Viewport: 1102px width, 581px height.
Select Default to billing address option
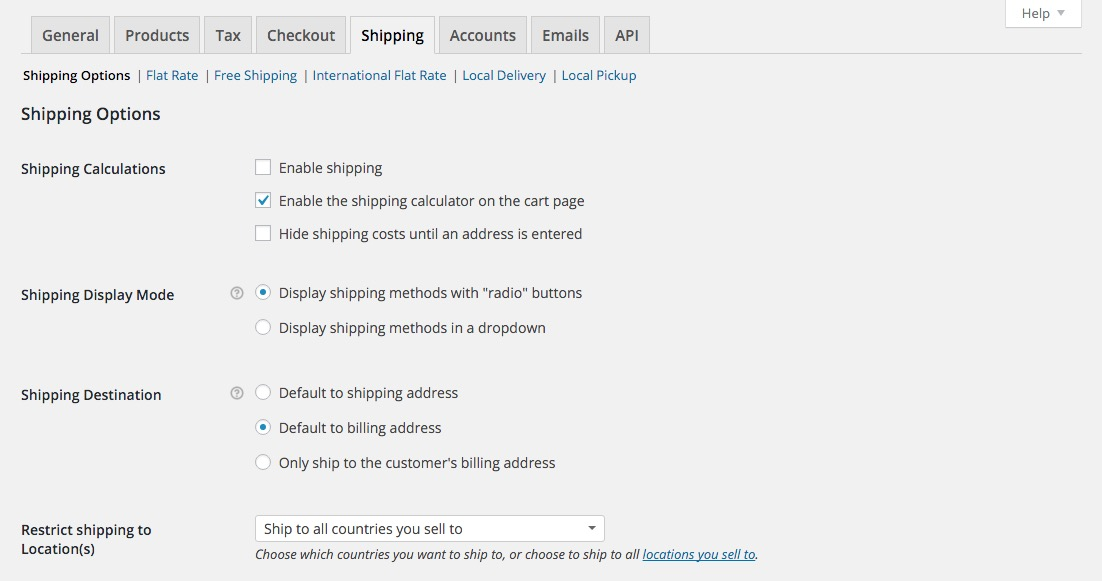point(263,428)
